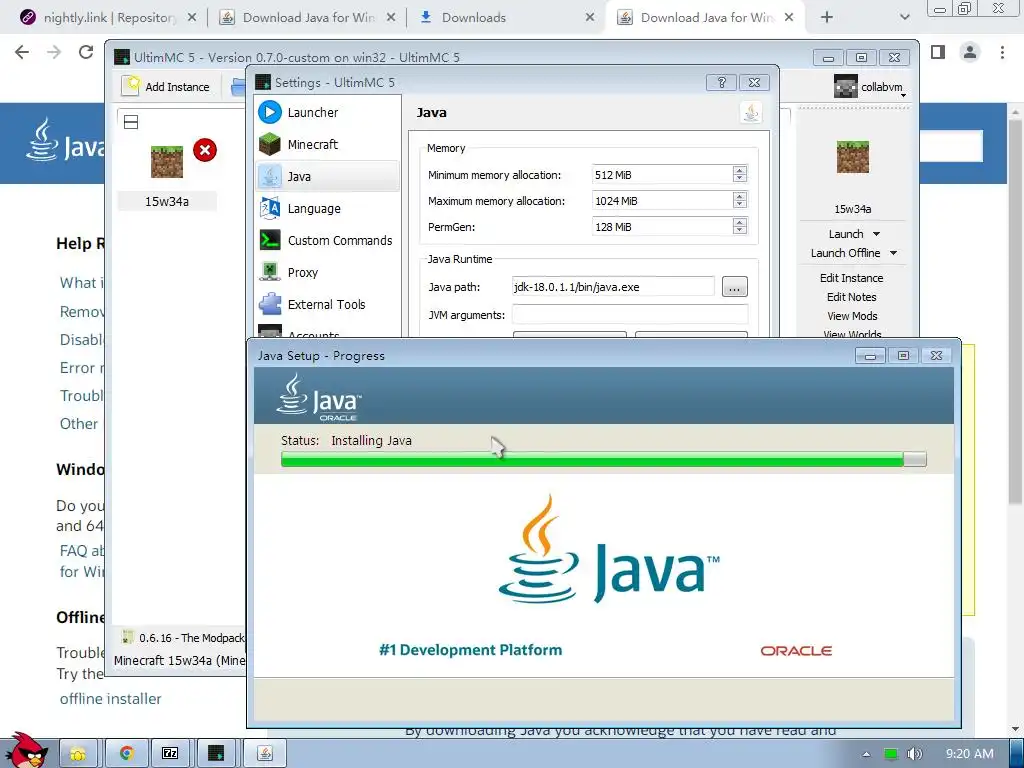
Task: Click the help button in Settings title bar
Action: pyautogui.click(x=721, y=82)
